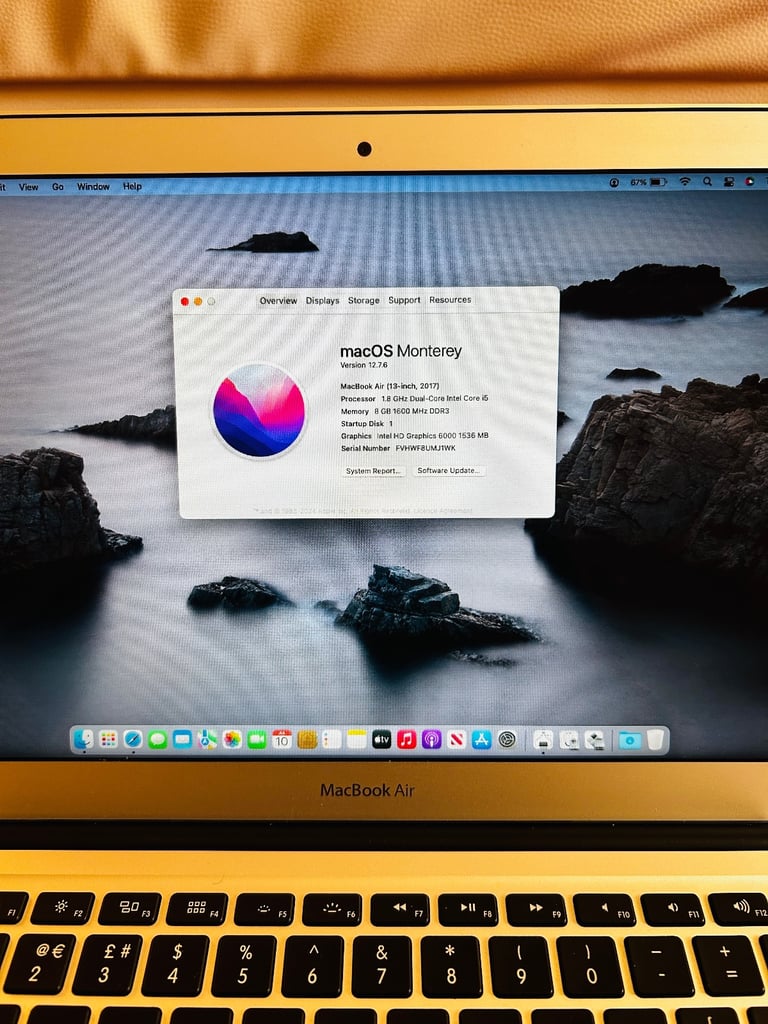Open the Go menu

tap(57, 187)
